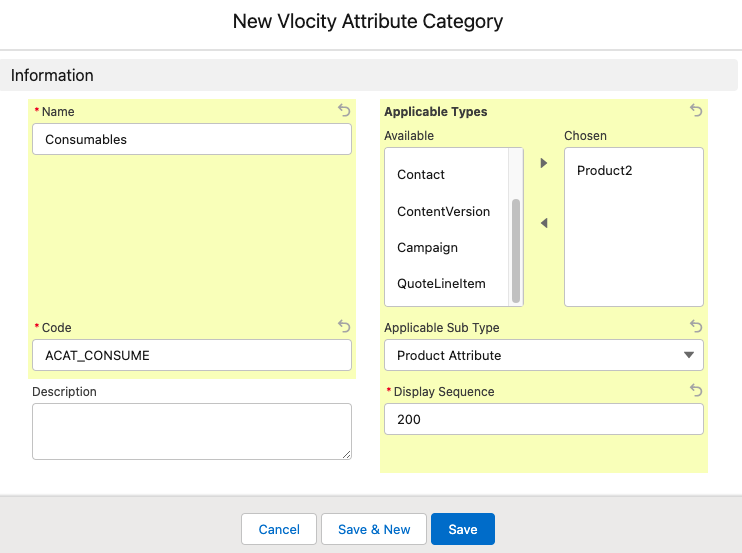This screenshot has height=553, width=742.
Task: Click the Save & New button
Action: 374,529
